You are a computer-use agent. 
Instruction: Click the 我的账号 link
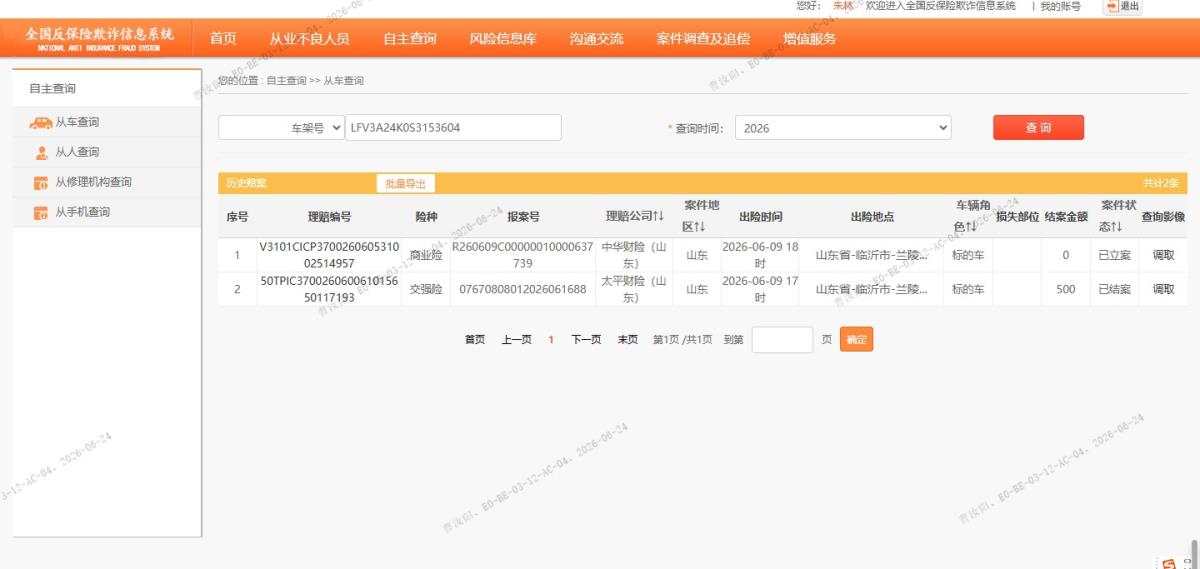pyautogui.click(x=1060, y=6)
